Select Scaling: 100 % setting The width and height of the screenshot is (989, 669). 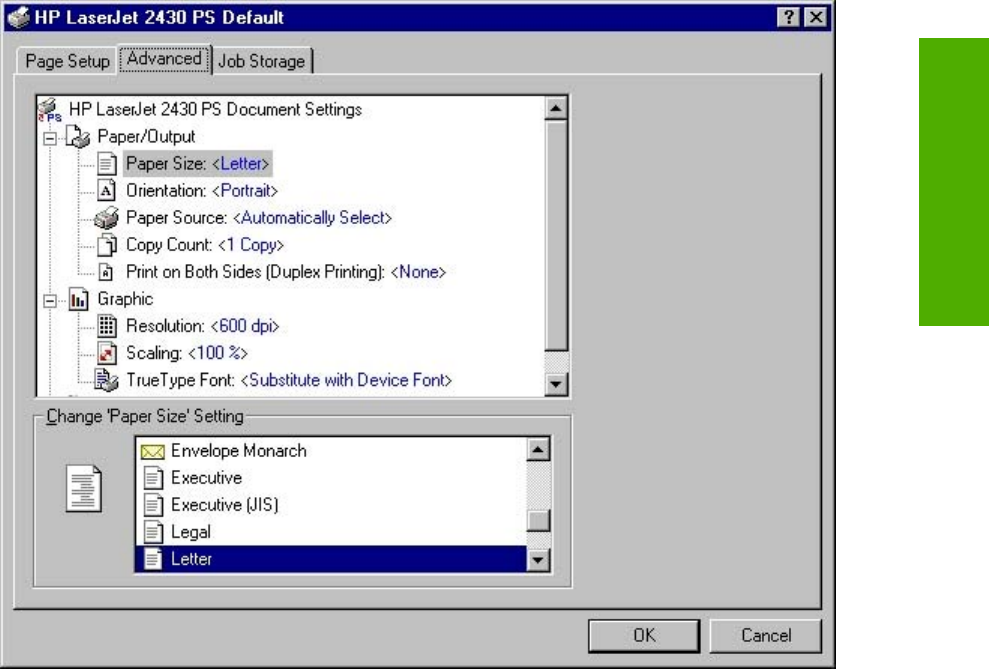click(x=187, y=353)
